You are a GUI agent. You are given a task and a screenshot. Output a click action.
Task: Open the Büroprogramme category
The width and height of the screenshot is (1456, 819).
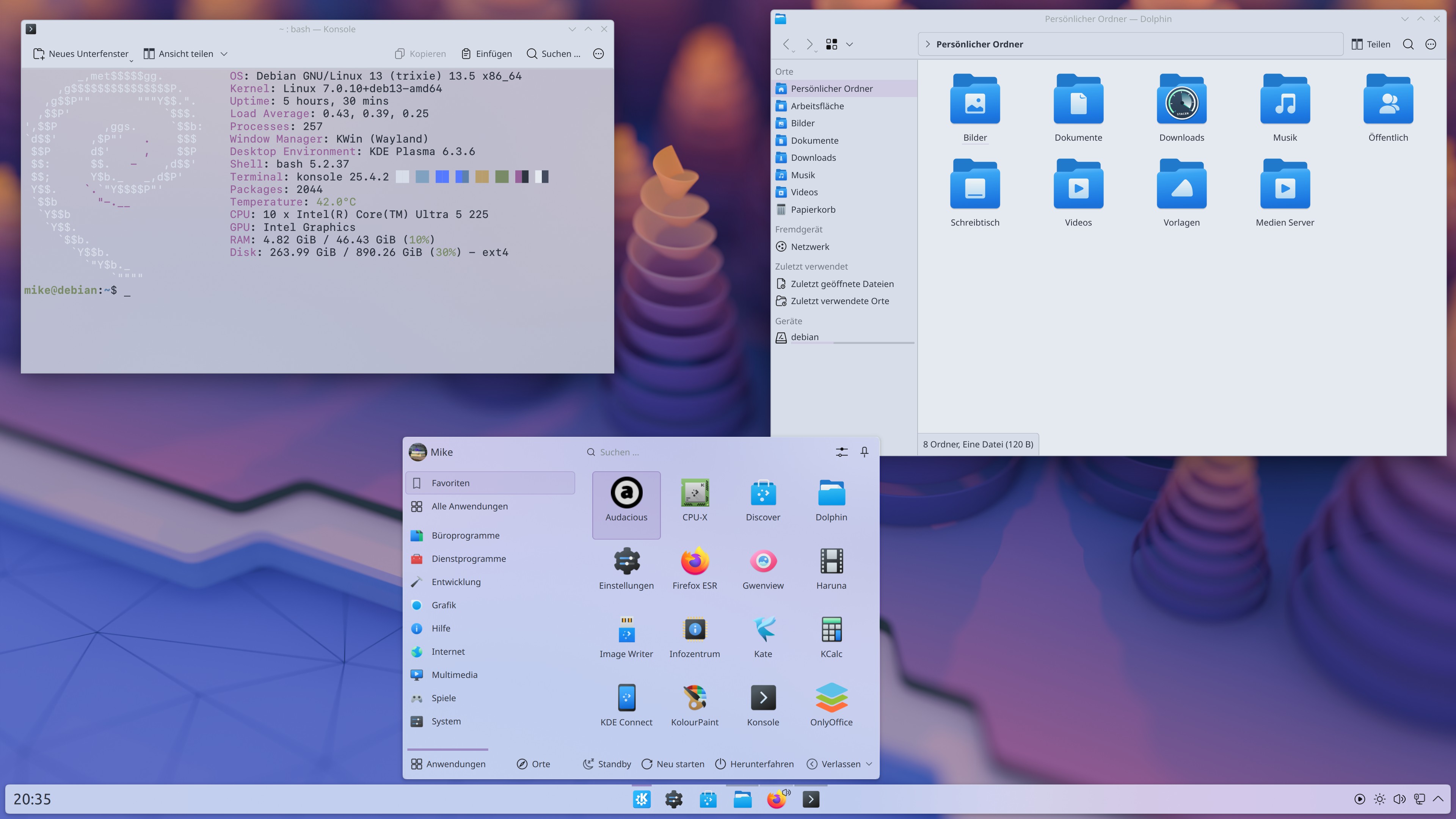[490, 535]
